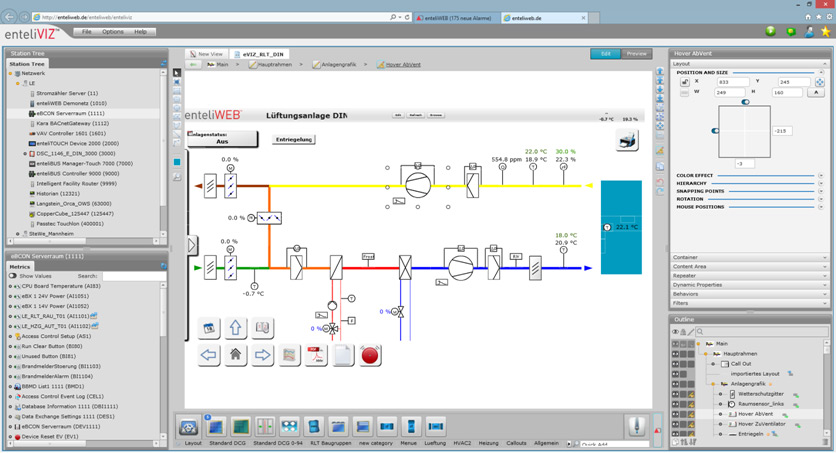Click the printer icon in the graphic
836x453 pixels.
(x=627, y=140)
